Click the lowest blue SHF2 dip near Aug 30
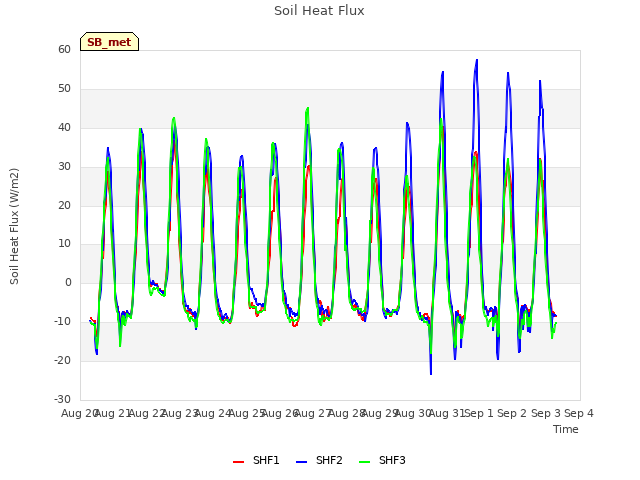 (431, 373)
